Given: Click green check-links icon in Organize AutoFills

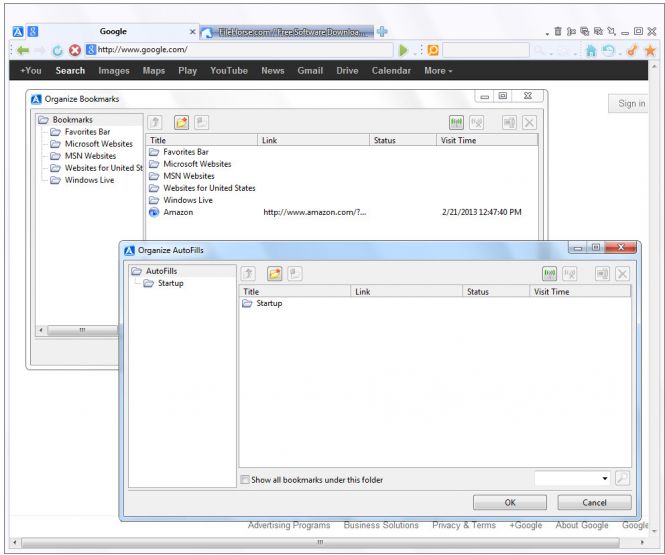Looking at the screenshot, I should [x=549, y=274].
